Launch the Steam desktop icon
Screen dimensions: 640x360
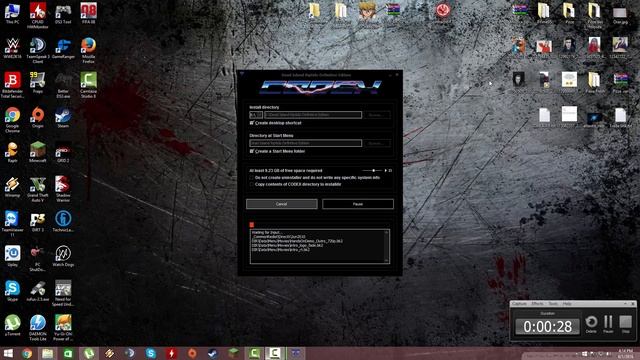click(63, 117)
